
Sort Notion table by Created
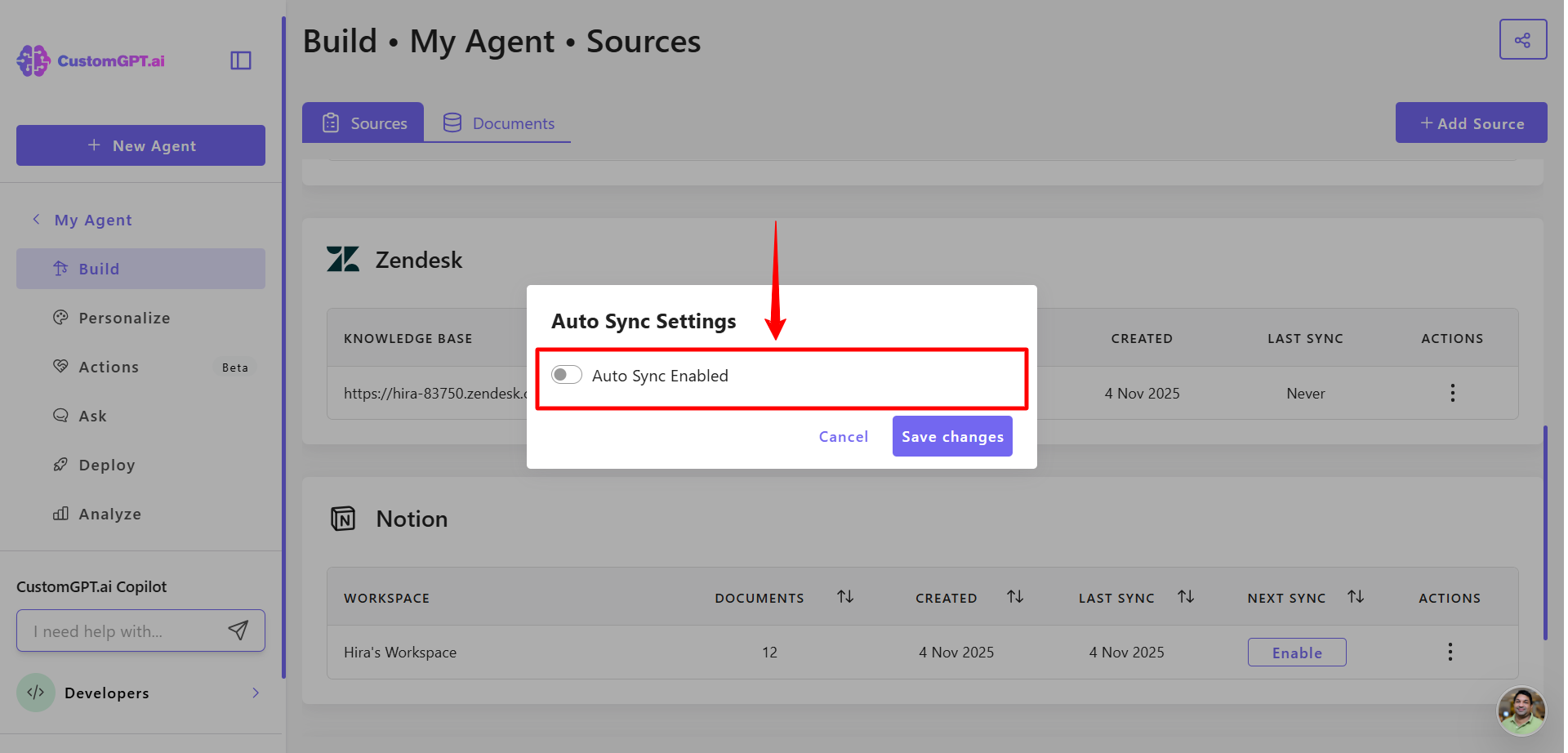(1015, 597)
